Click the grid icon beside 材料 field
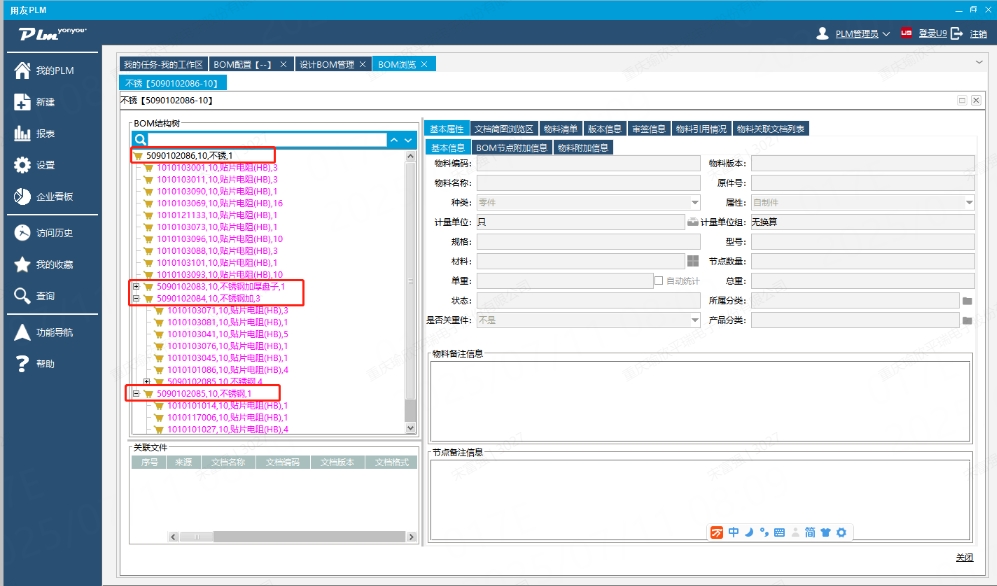Image resolution: width=997 pixels, height=586 pixels. pyautogui.click(x=693, y=261)
